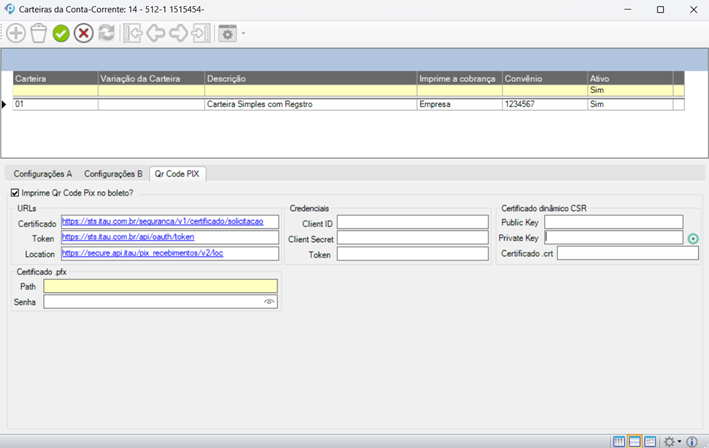Navigate to the previous record arrow
709x448 pixels.
coord(155,34)
